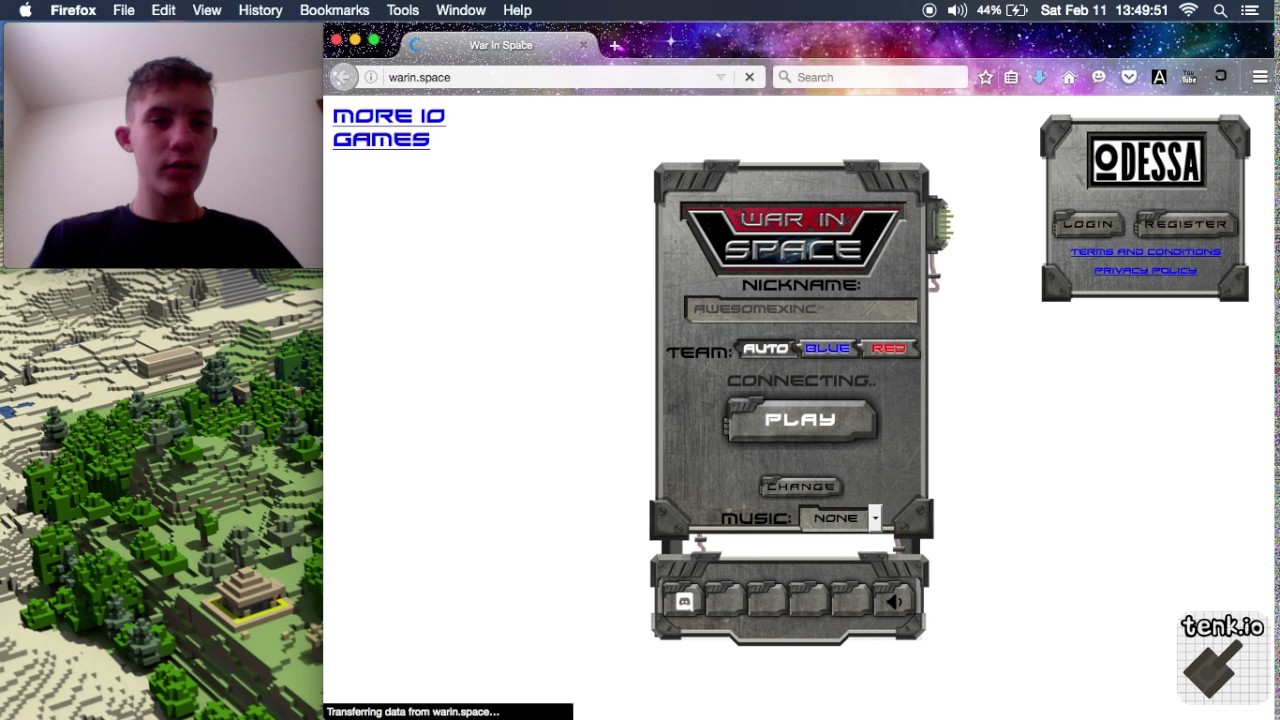The image size is (1280, 720).
Task: Click the Login button in Odessa panel
Action: tap(1088, 224)
